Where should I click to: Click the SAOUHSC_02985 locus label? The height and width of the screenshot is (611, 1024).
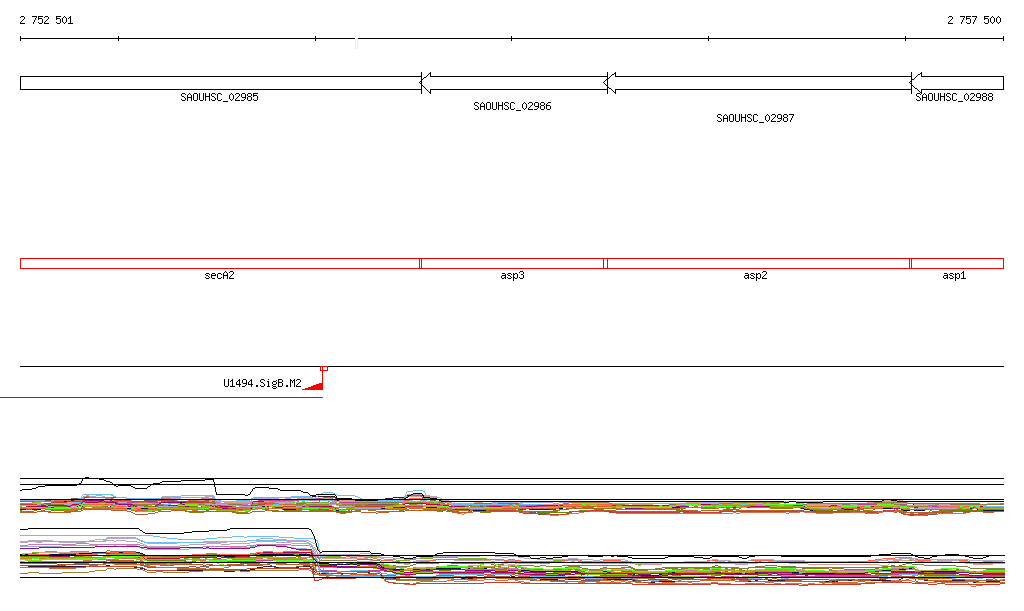(x=219, y=98)
